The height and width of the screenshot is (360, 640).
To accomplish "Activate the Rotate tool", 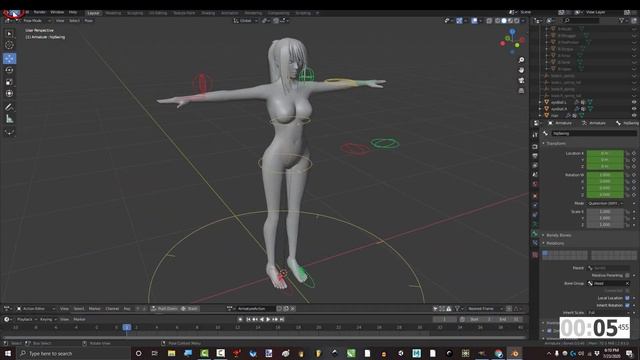I will tap(9, 70).
